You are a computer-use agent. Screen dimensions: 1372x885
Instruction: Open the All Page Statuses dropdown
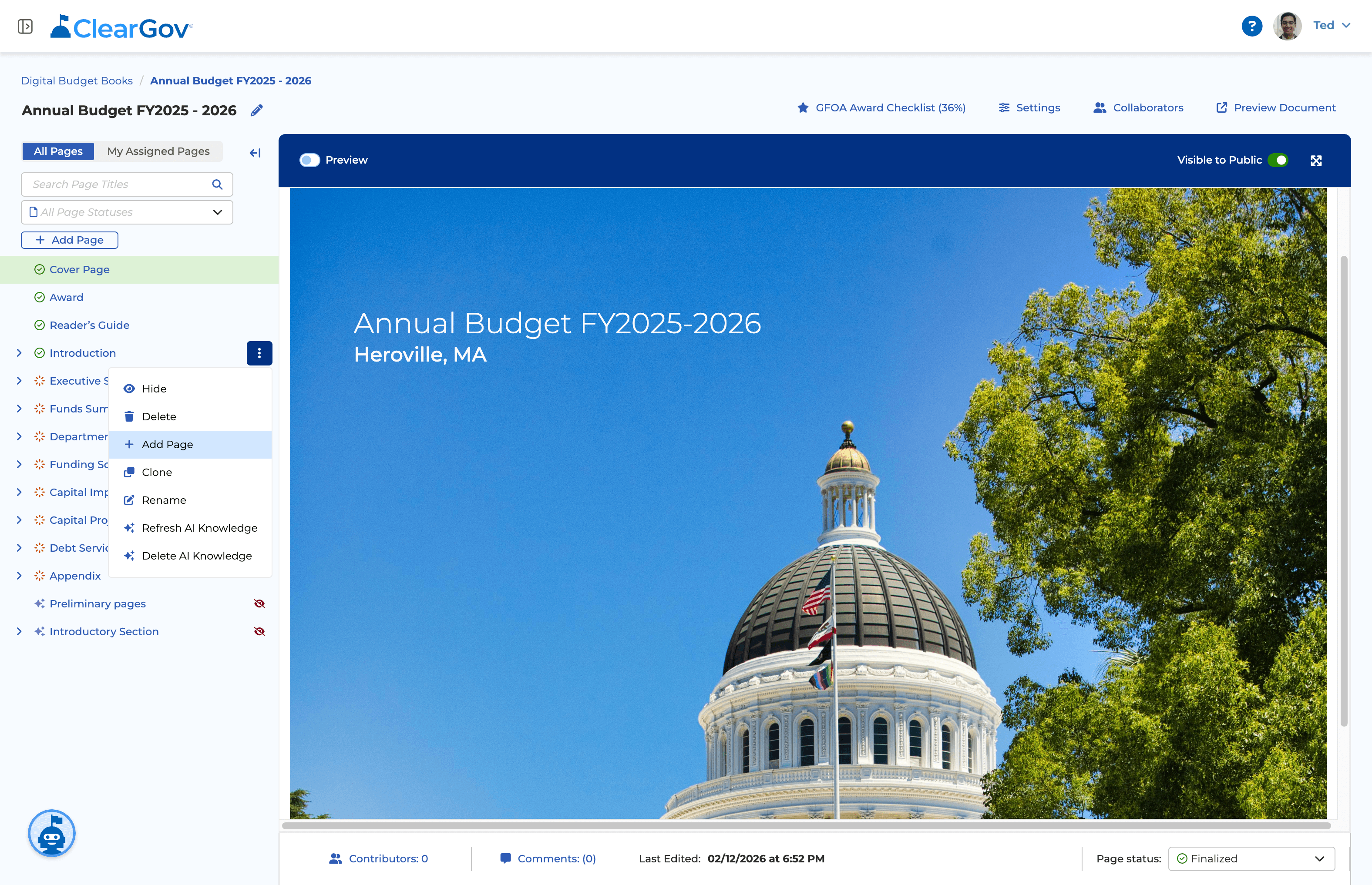click(x=127, y=212)
